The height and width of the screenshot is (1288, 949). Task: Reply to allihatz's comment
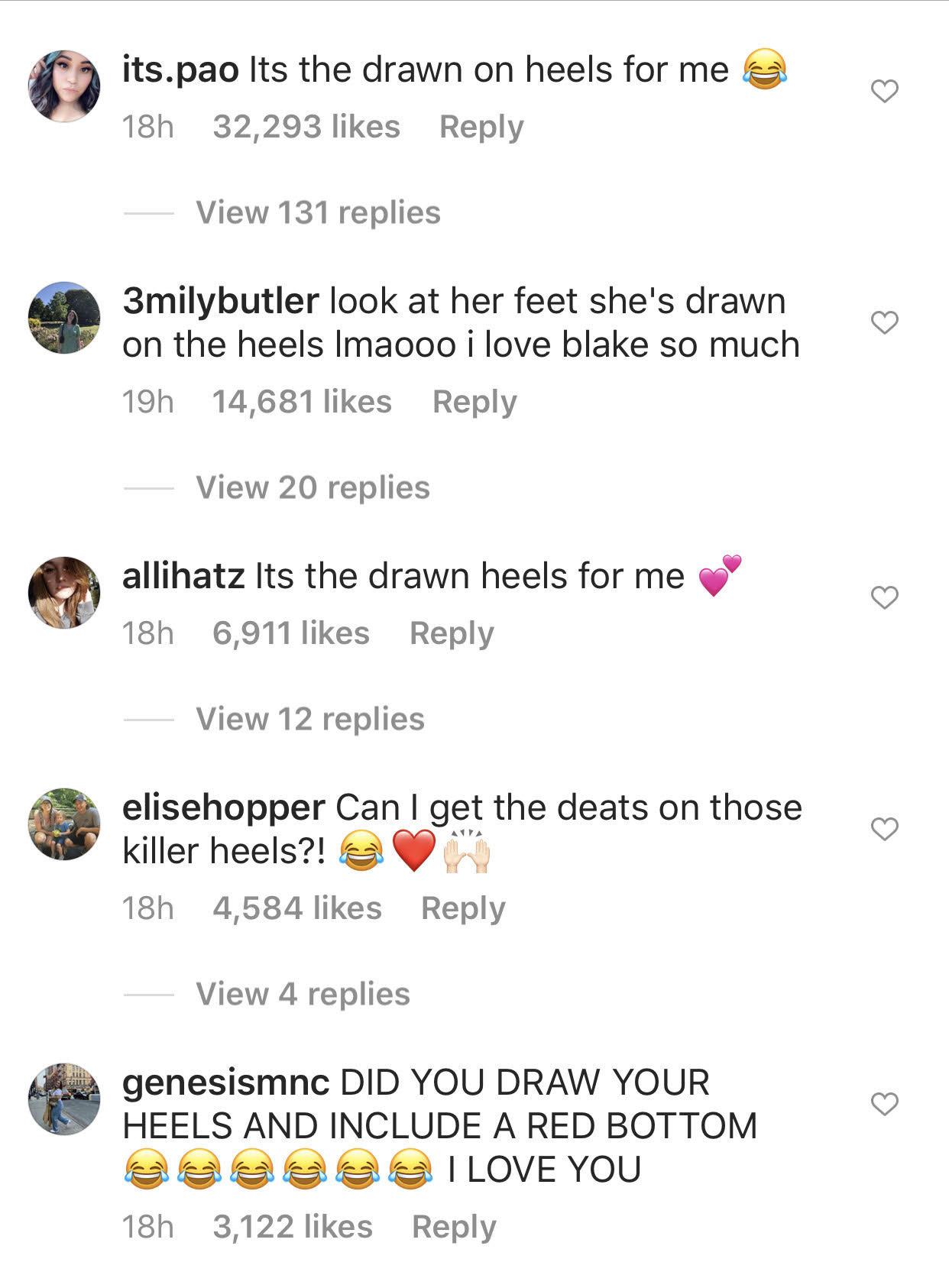[x=452, y=633]
